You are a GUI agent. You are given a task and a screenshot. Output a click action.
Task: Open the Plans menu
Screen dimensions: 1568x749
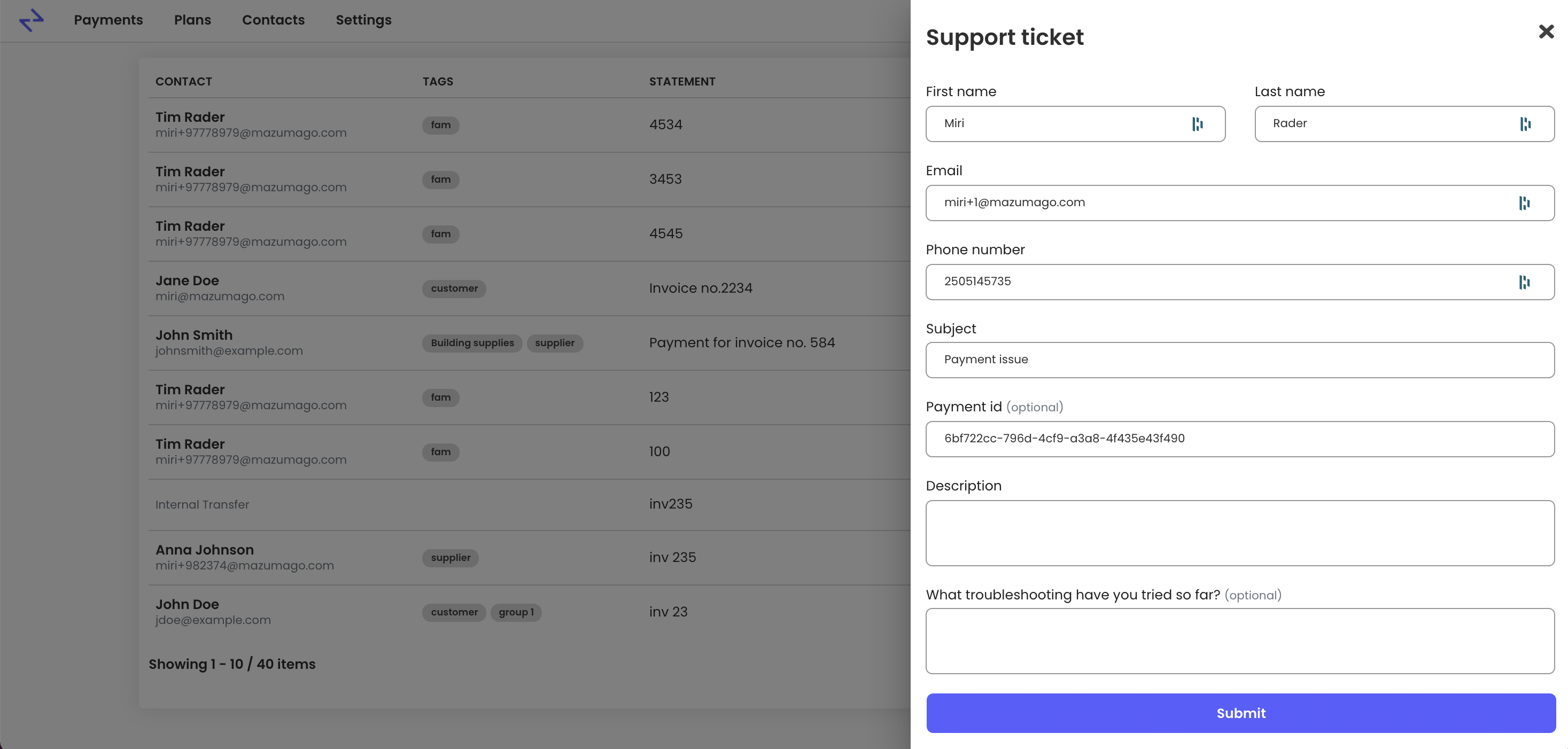pos(192,20)
